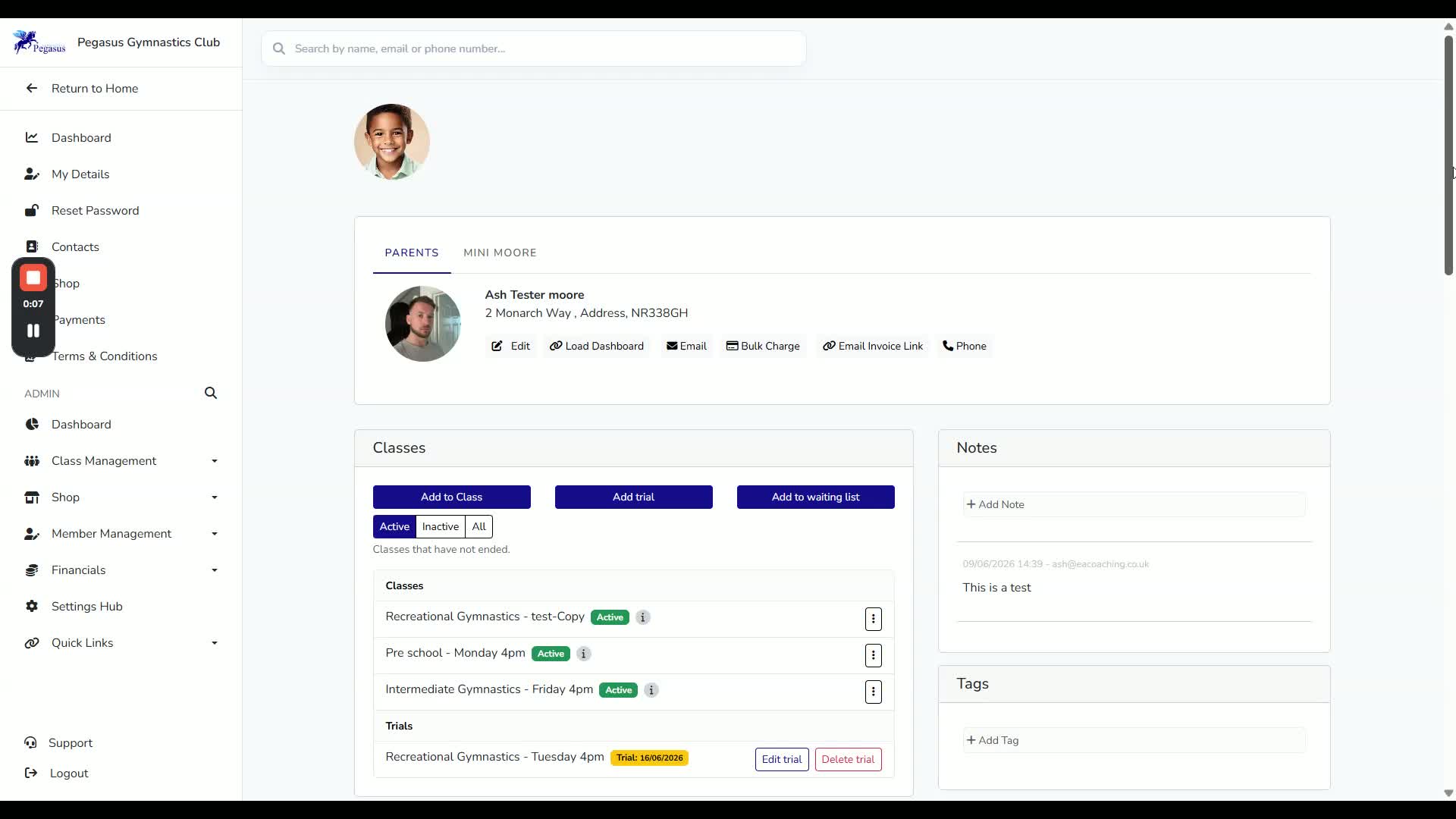Click the Delete trial button

click(848, 759)
